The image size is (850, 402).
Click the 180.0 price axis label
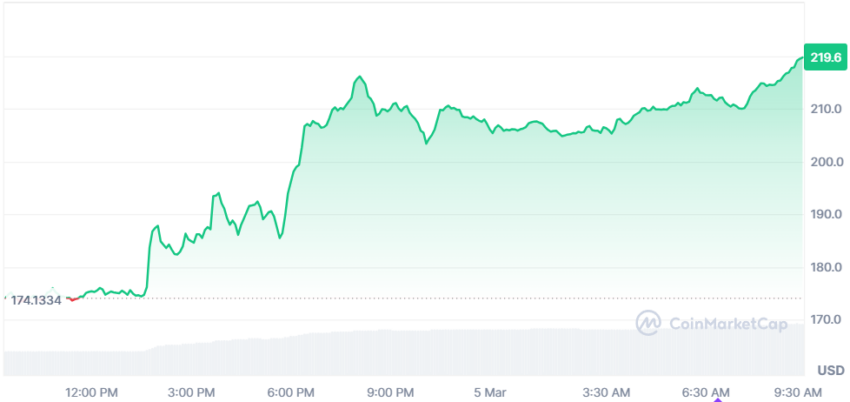(x=827, y=267)
